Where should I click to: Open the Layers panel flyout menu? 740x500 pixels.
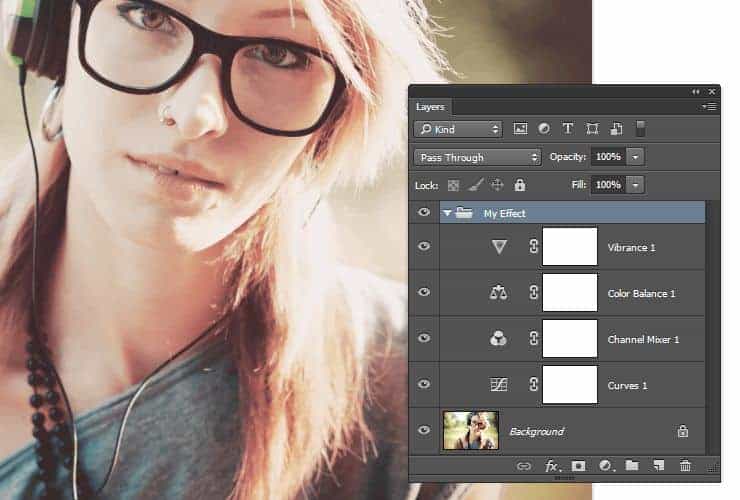(x=709, y=107)
